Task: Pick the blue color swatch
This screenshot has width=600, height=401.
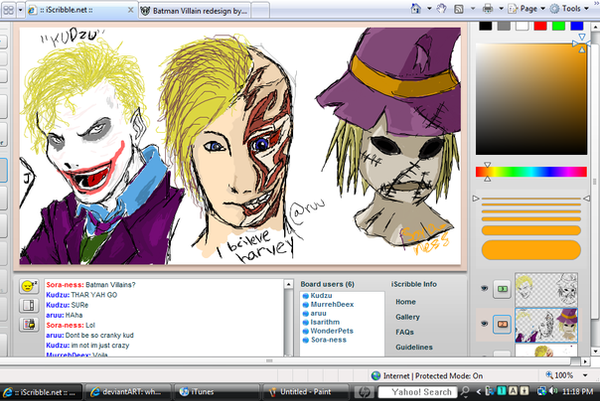Action: [577, 26]
